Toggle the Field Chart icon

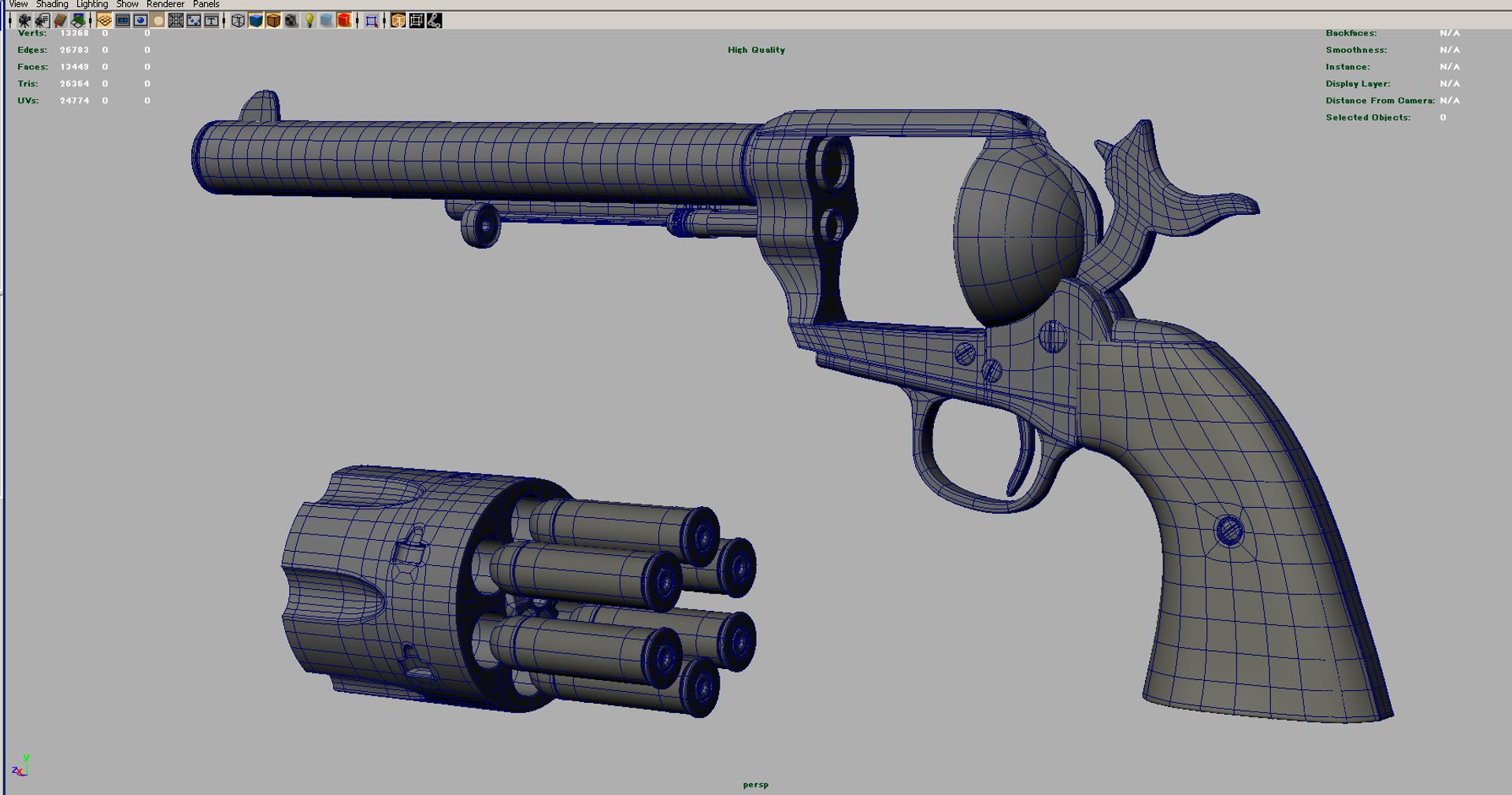click(176, 20)
